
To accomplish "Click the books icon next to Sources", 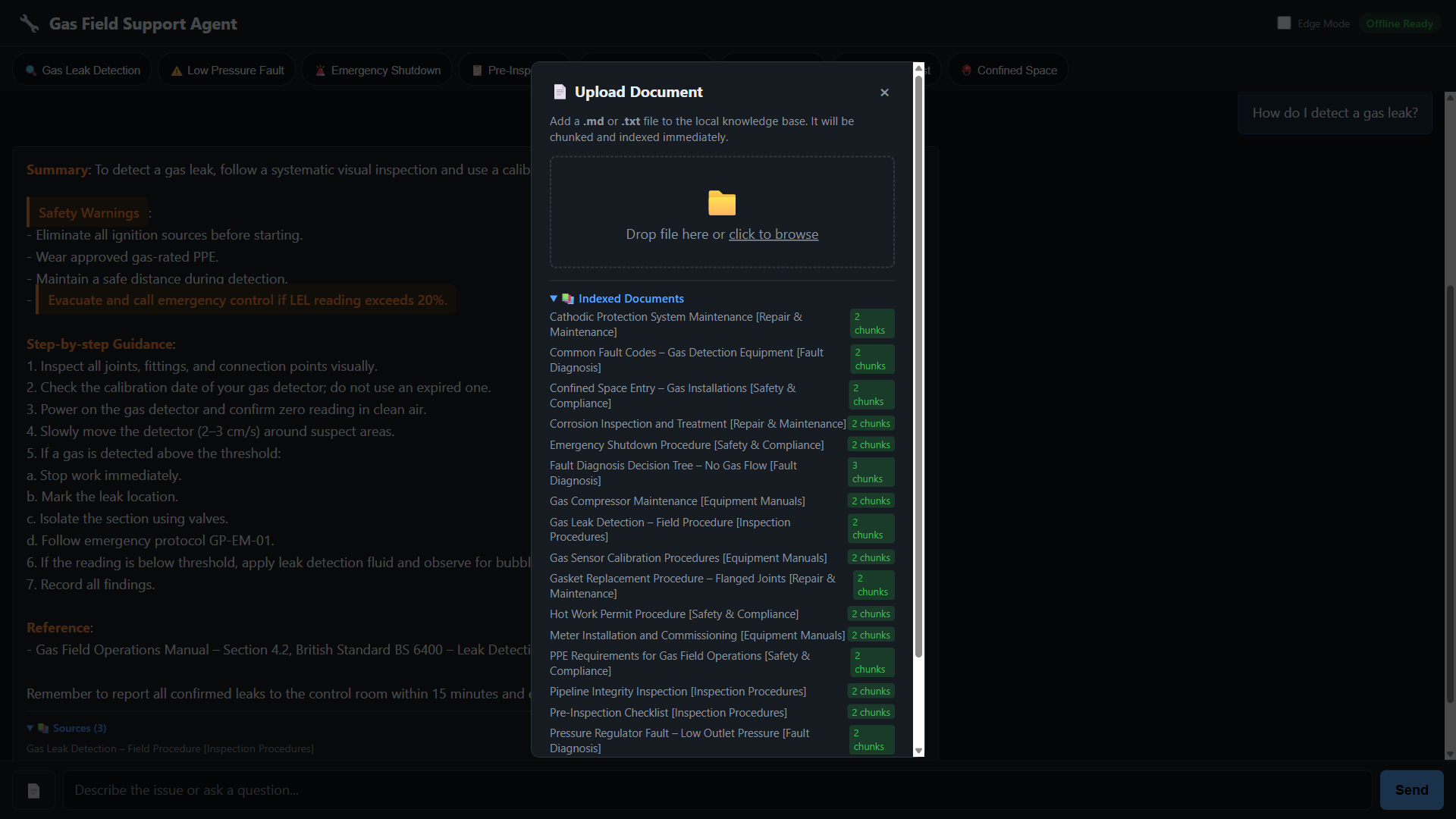I will click(x=44, y=728).
